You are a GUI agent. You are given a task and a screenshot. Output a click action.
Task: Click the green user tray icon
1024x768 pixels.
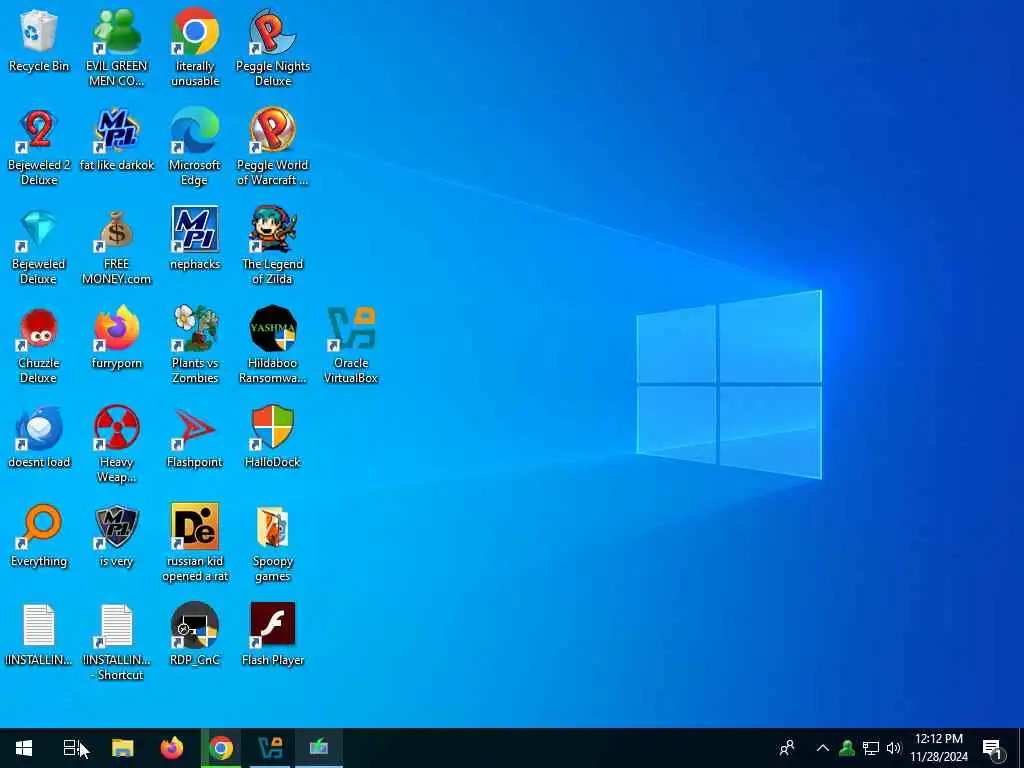(847, 748)
